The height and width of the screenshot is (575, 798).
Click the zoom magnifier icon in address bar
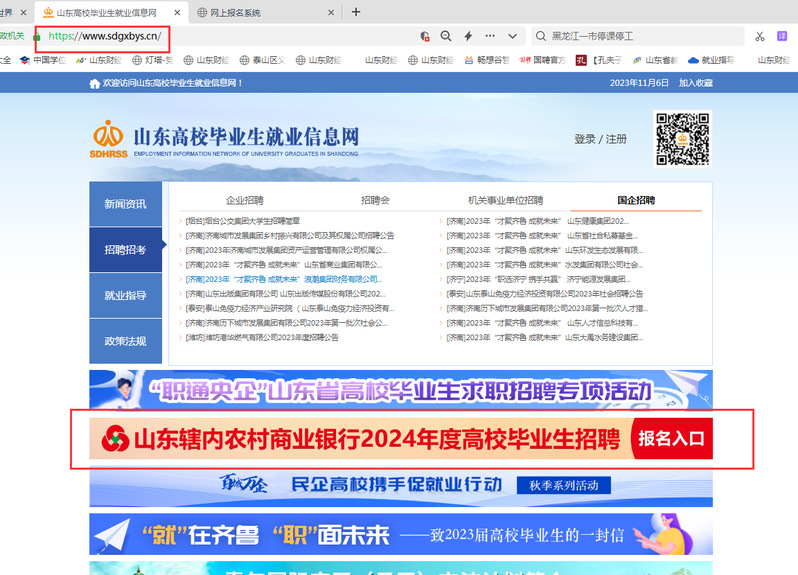(446, 36)
